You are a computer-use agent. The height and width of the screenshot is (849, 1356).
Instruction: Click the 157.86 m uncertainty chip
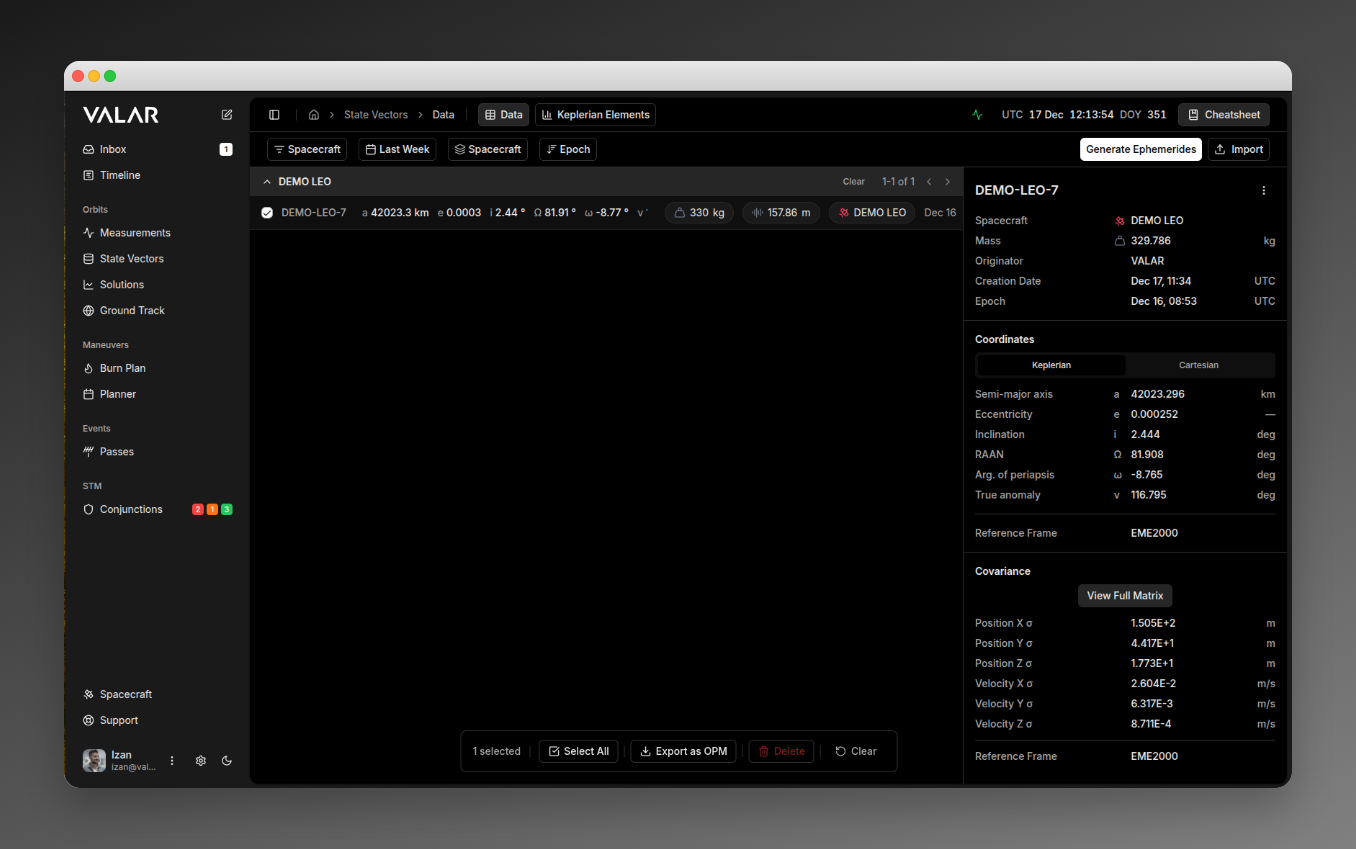(x=781, y=213)
